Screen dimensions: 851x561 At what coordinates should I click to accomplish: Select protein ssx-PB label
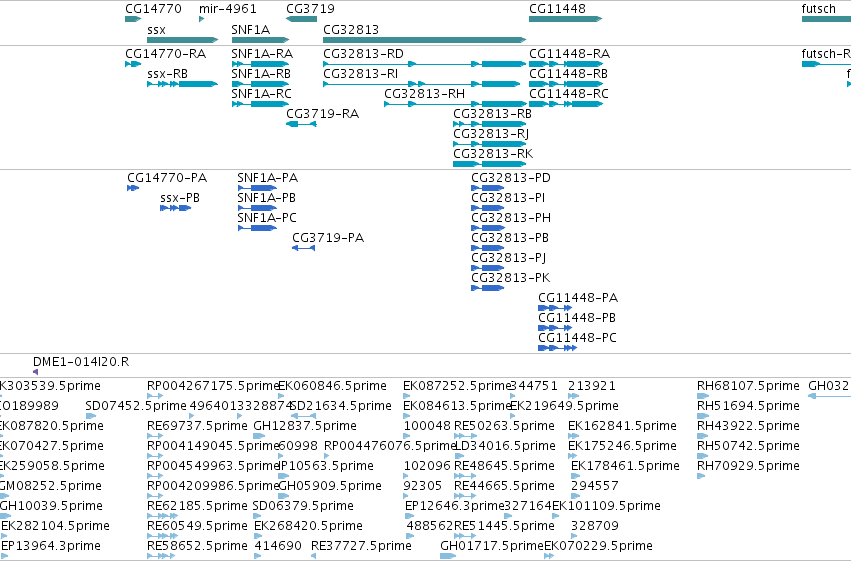coord(180,198)
